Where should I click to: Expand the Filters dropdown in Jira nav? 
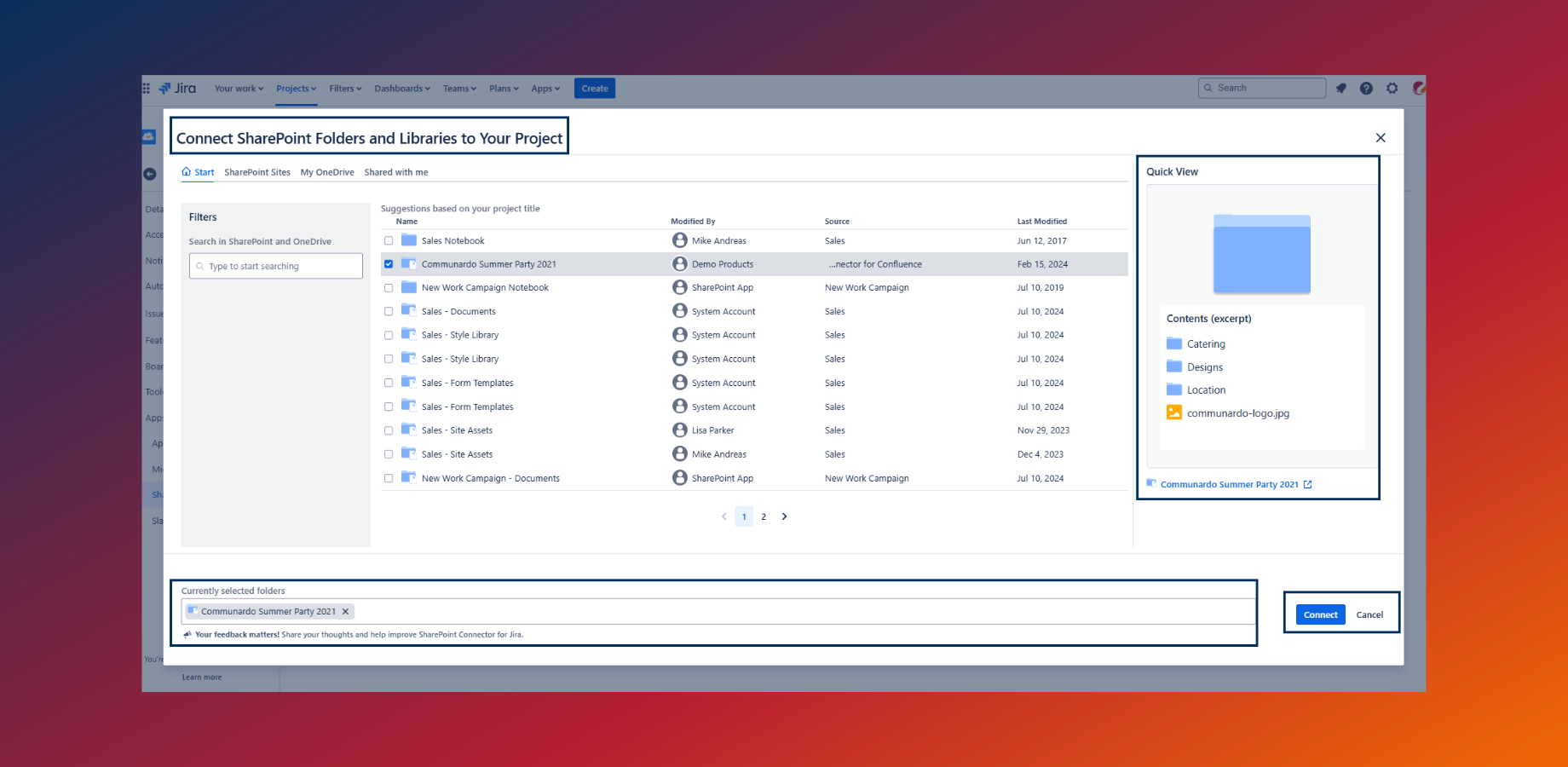click(345, 89)
